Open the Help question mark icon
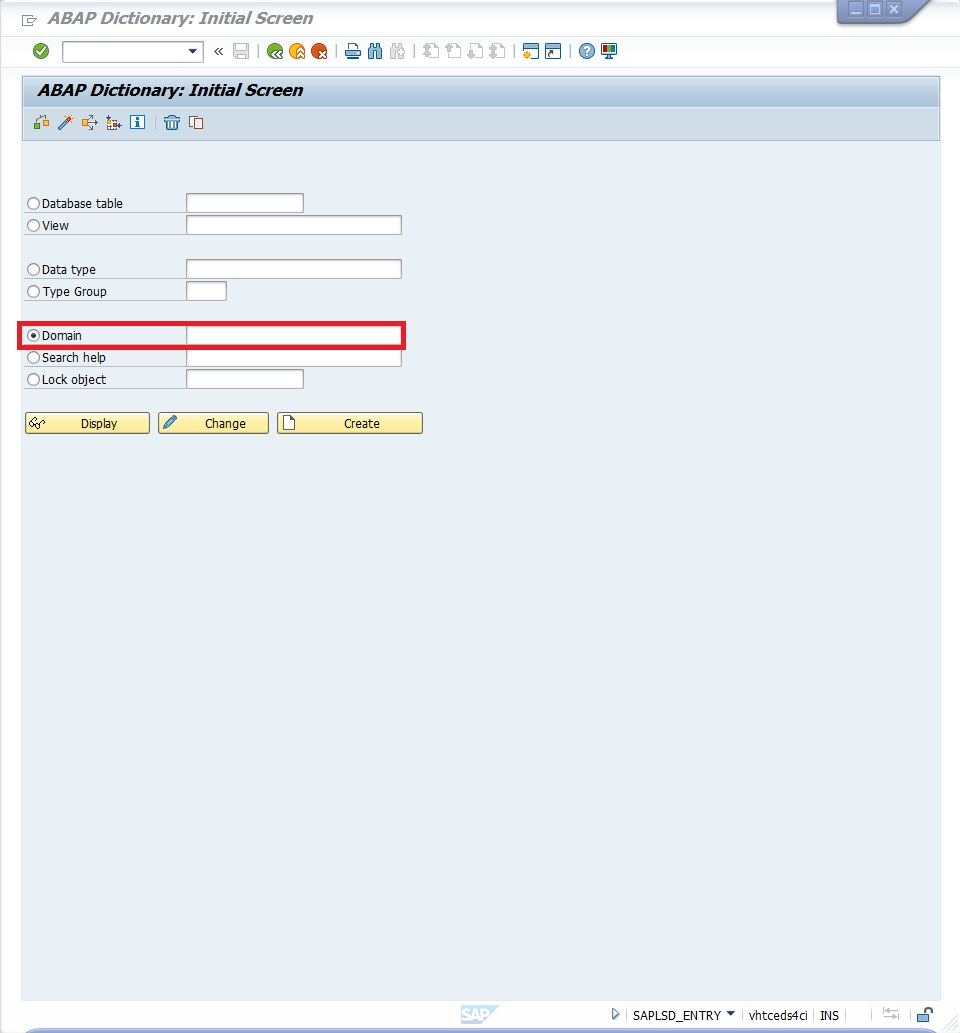This screenshot has height=1033, width=960. click(x=587, y=51)
